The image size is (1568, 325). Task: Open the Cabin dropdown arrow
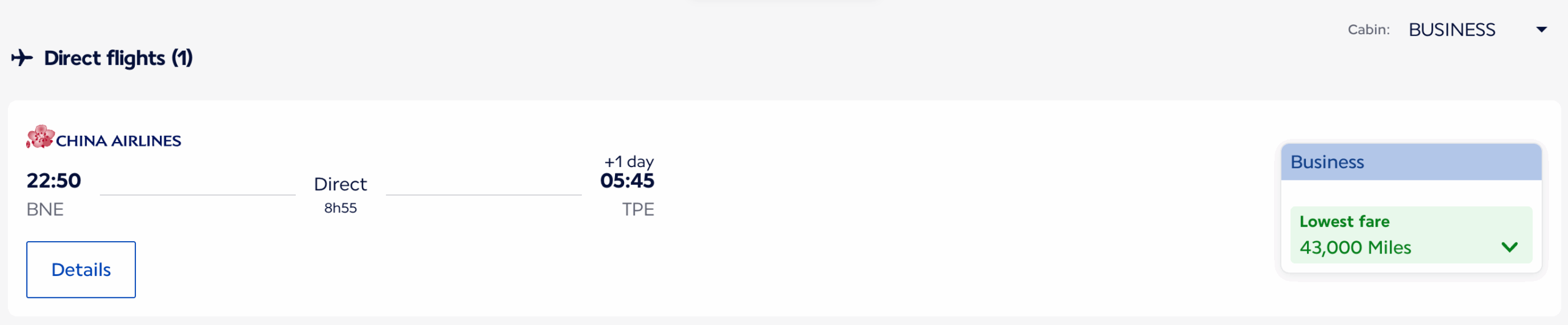1542,30
